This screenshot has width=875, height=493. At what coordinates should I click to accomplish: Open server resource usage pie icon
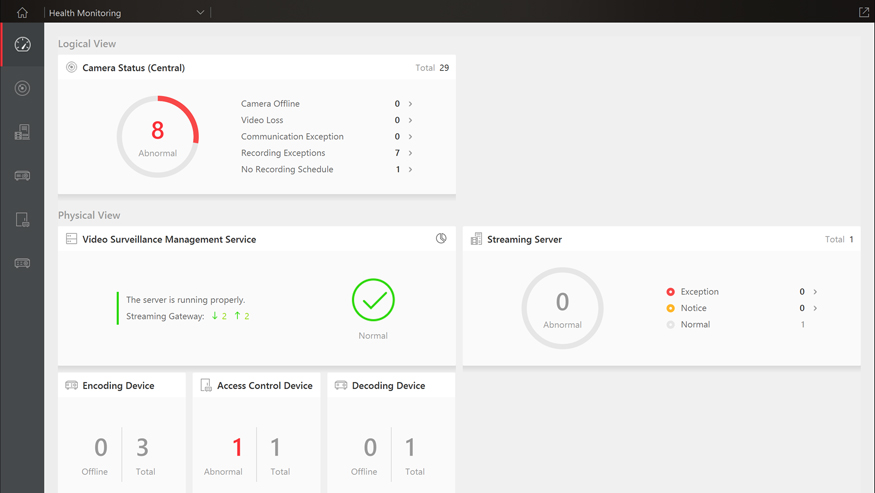[441, 238]
